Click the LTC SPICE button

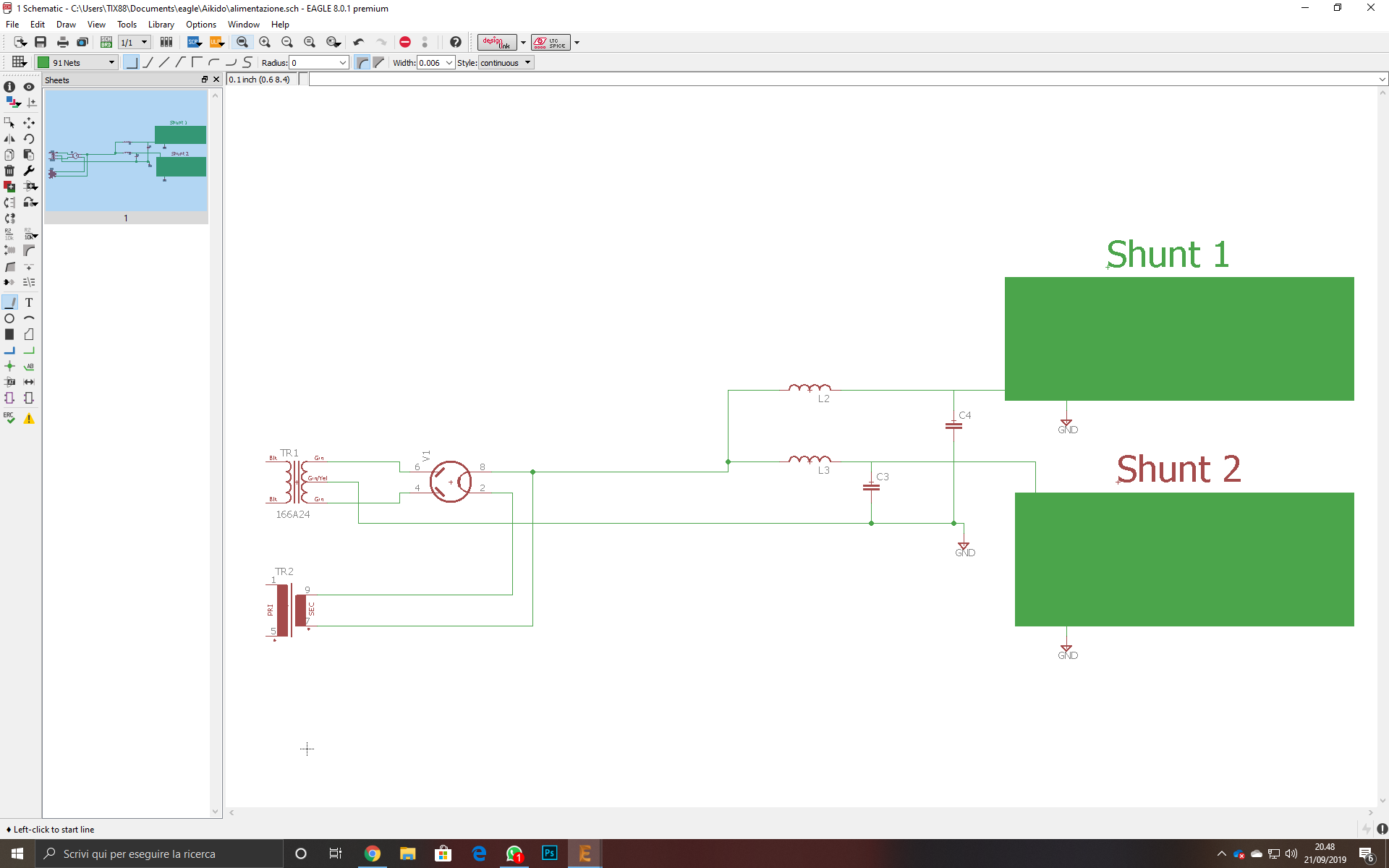[x=551, y=42]
